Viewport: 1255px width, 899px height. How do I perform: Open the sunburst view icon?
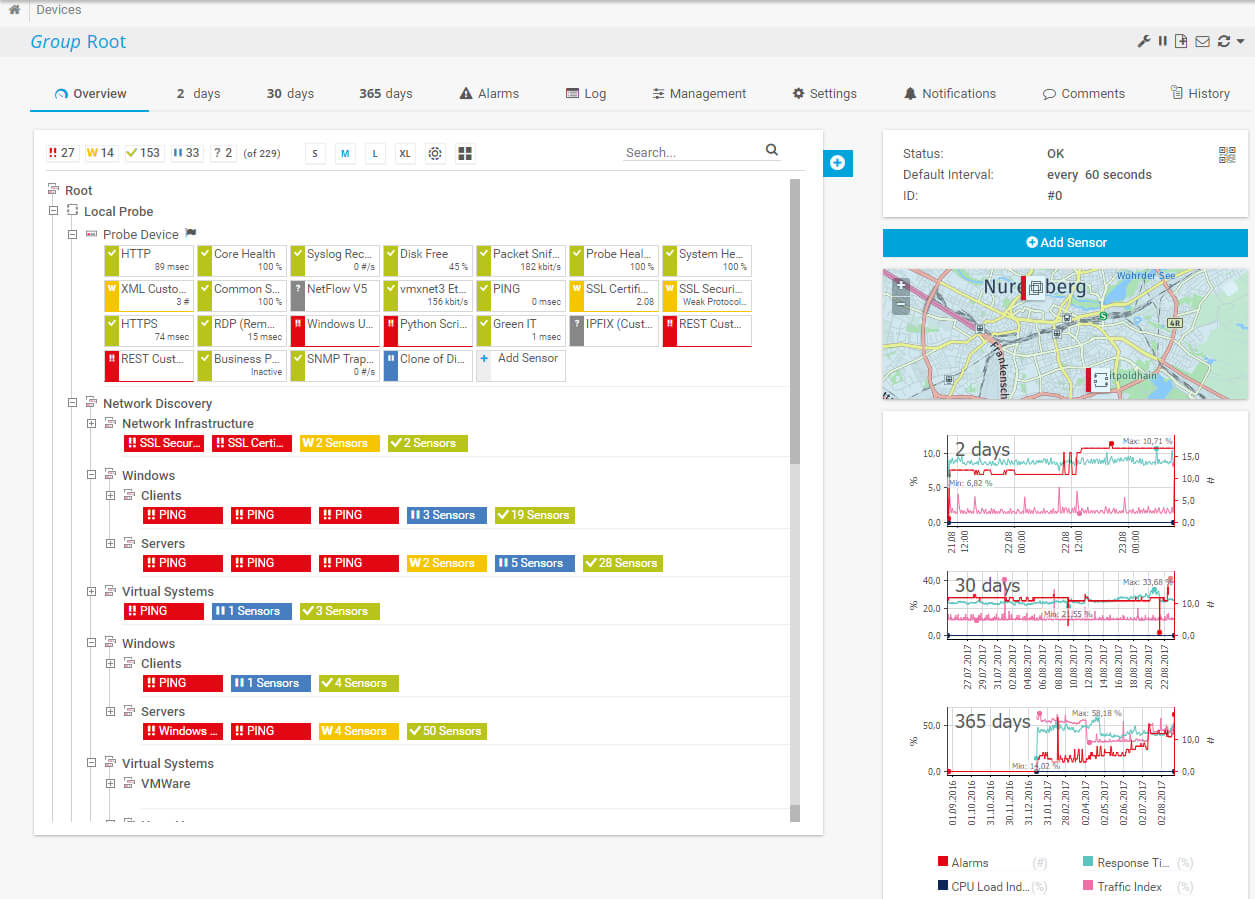click(435, 153)
